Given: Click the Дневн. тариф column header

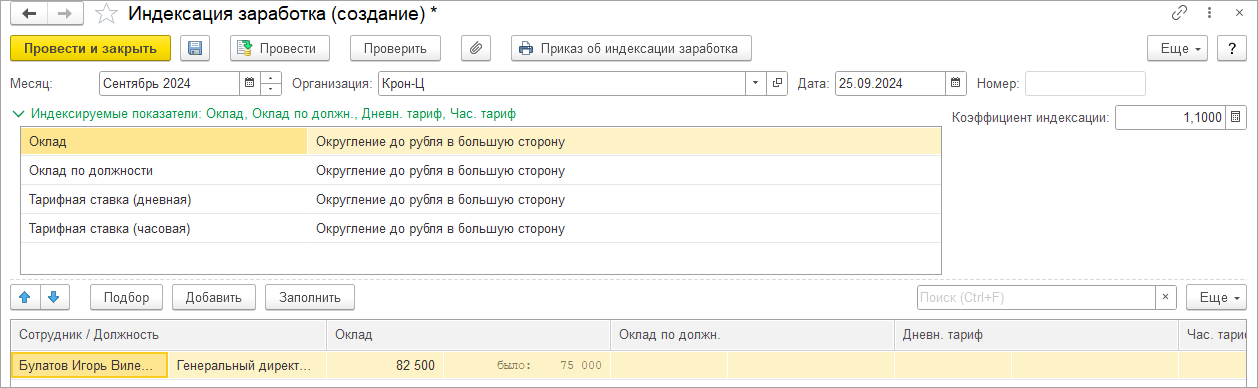Looking at the screenshot, I should point(1036,335).
